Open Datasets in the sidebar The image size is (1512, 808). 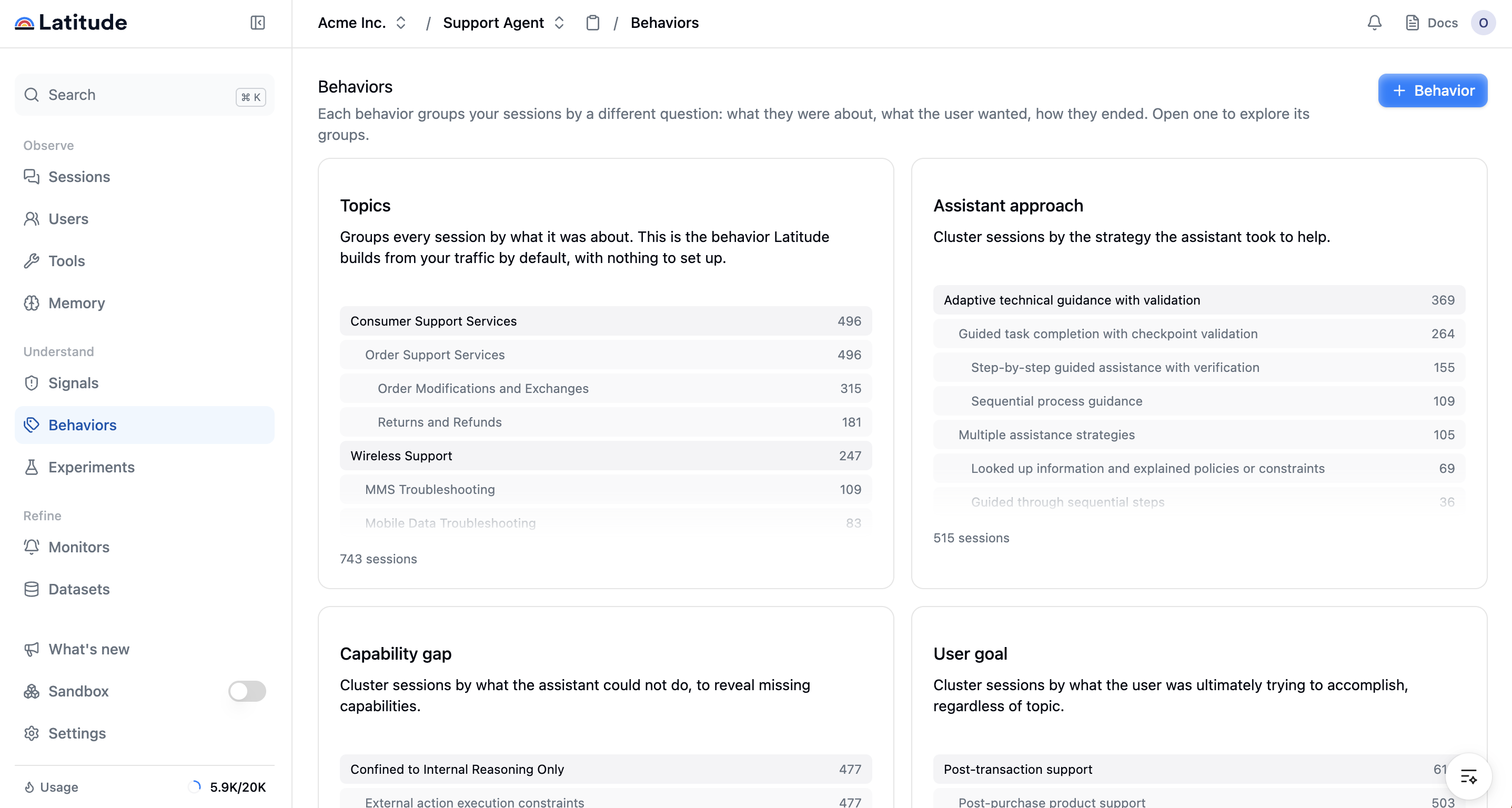point(144,589)
